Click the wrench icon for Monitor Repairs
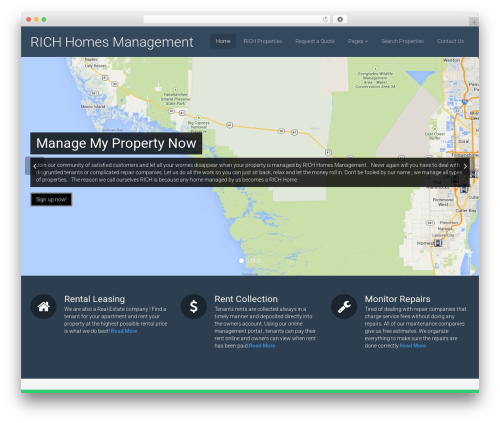 pos(344,306)
